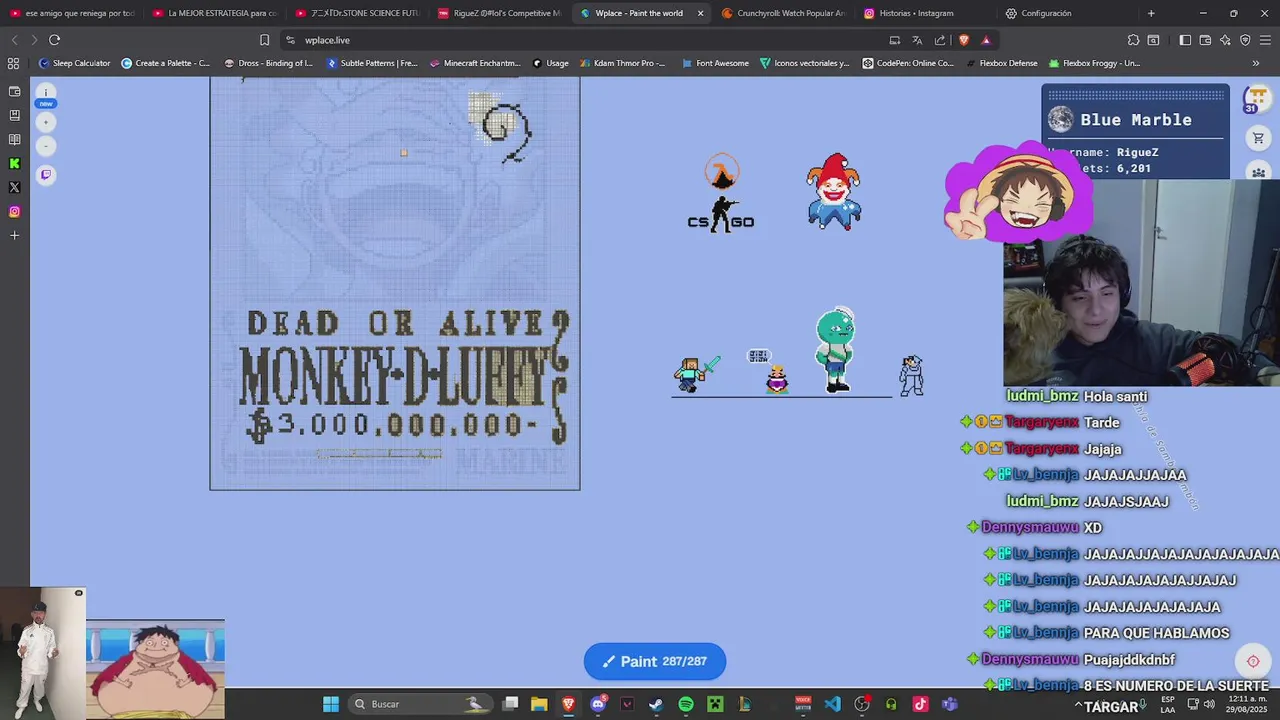The image size is (1280, 720).
Task: Go back in browser history
Action: [14, 40]
